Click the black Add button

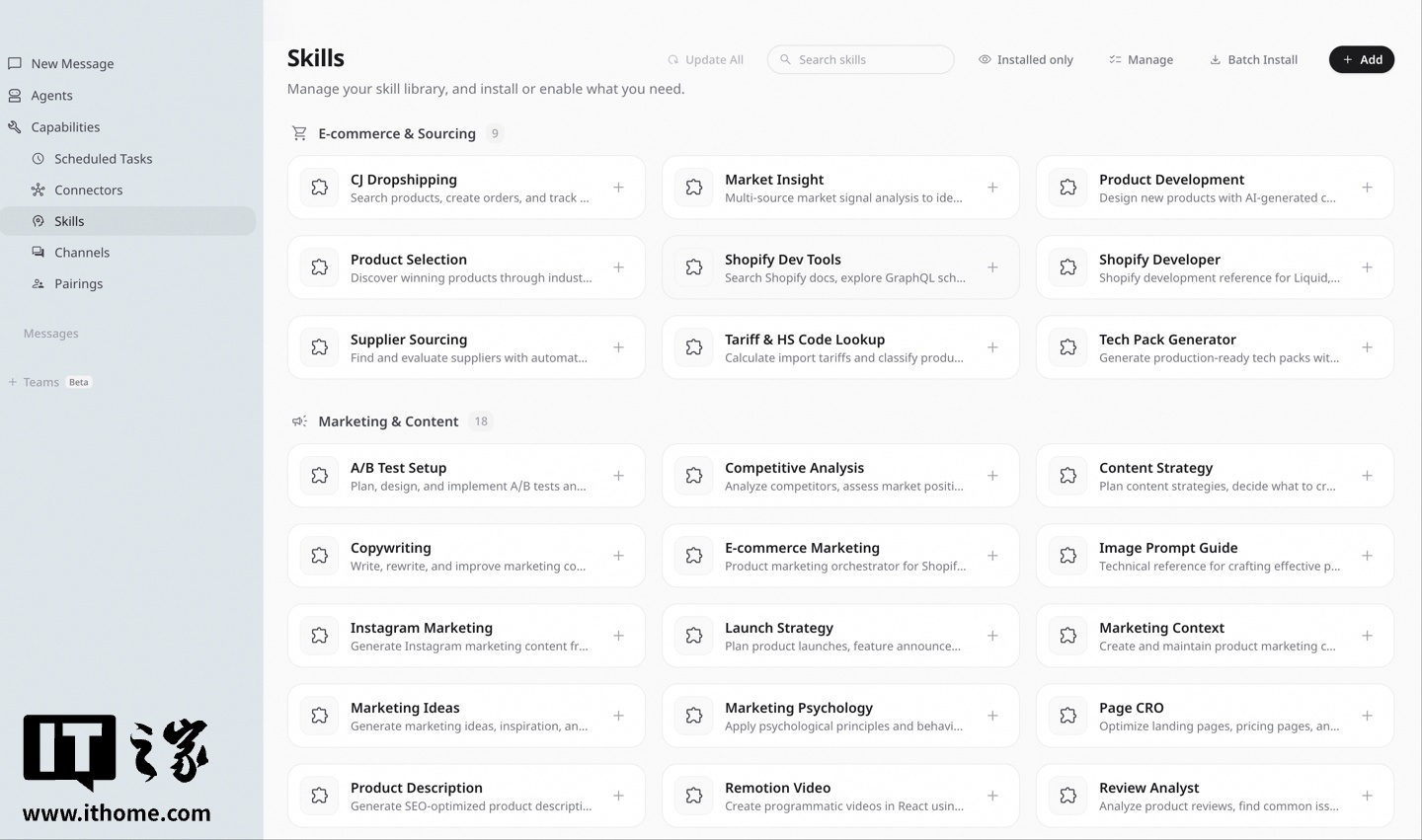(x=1361, y=60)
